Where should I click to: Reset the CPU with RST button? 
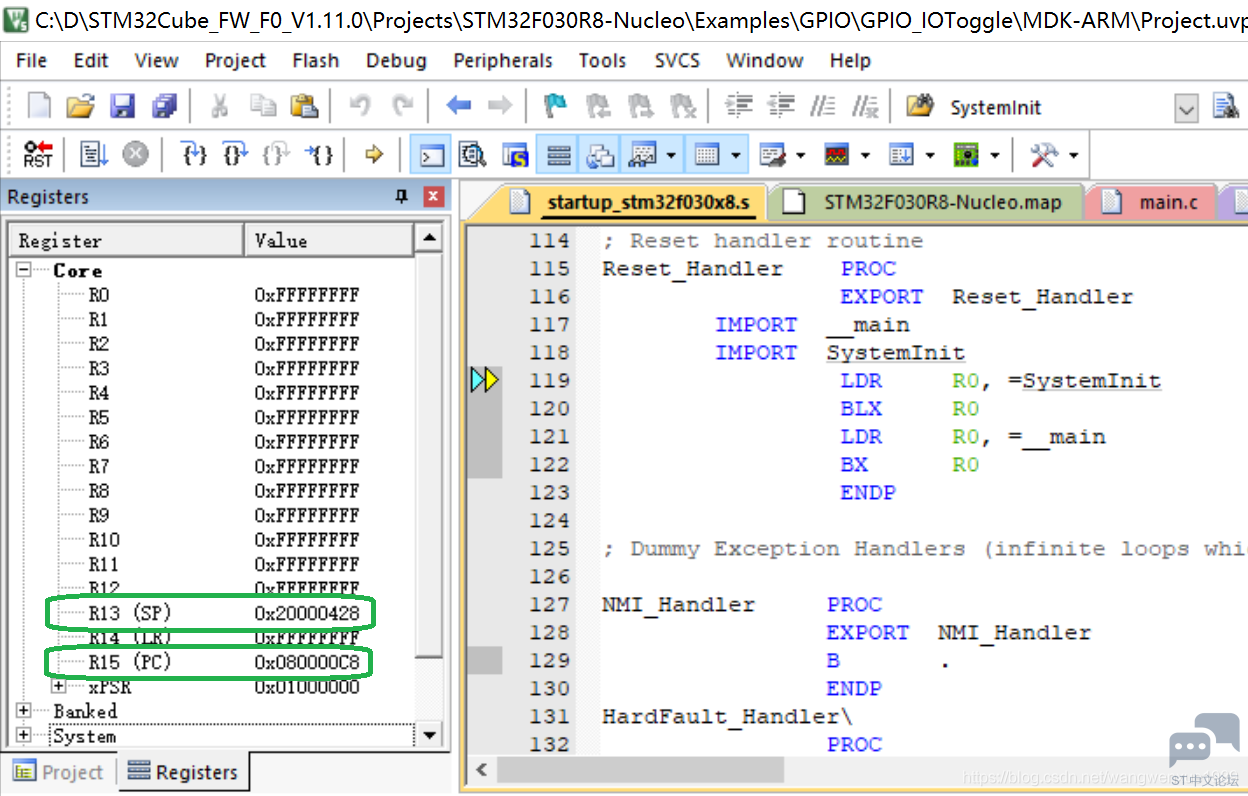point(37,154)
